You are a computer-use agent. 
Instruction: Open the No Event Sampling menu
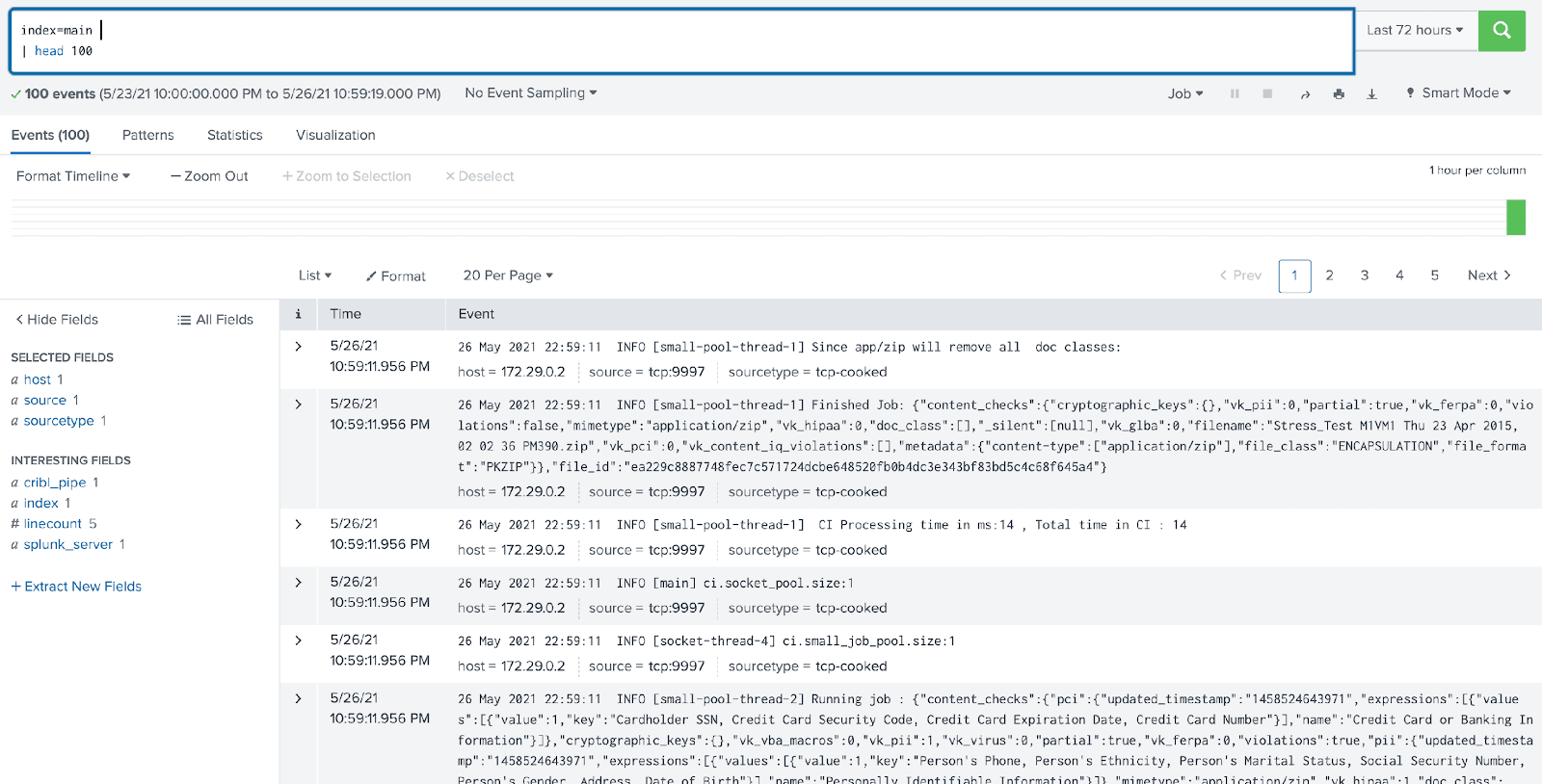coord(530,93)
